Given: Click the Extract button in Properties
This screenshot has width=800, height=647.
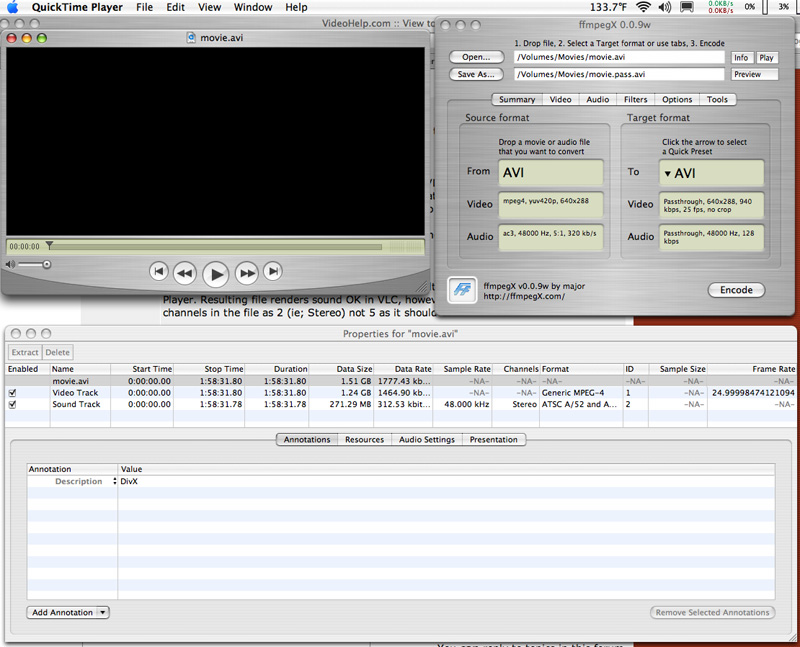Looking at the screenshot, I should point(25,352).
